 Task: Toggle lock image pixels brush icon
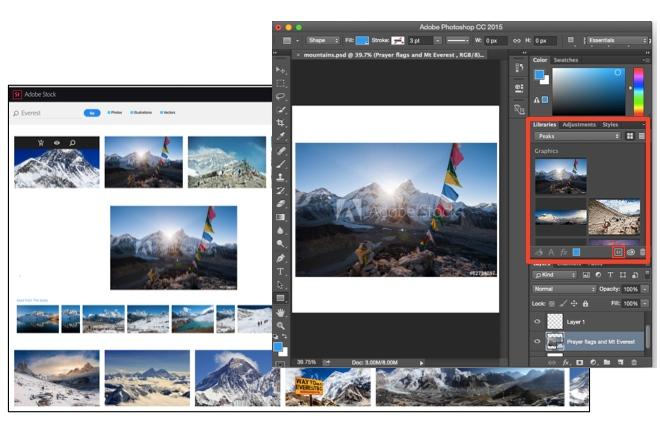click(563, 304)
